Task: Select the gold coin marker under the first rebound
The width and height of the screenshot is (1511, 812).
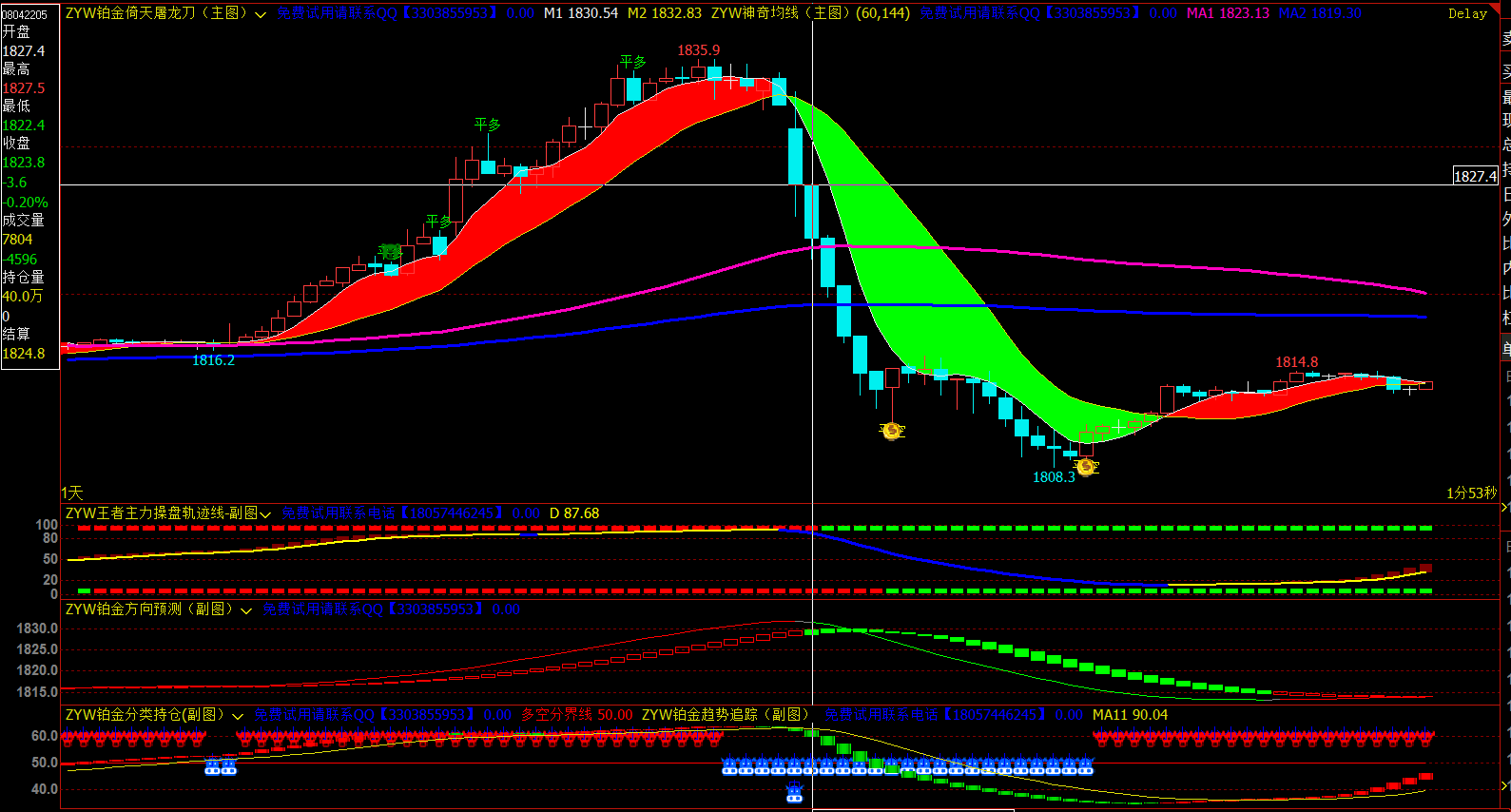Action: (892, 431)
